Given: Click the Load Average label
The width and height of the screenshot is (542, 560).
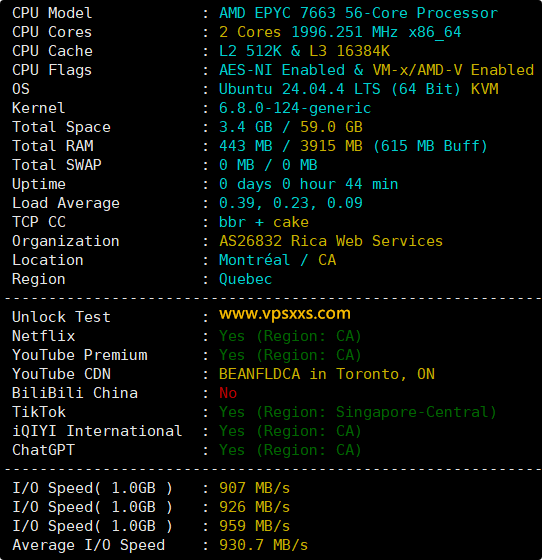Looking at the screenshot, I should pyautogui.click(x=66, y=203).
